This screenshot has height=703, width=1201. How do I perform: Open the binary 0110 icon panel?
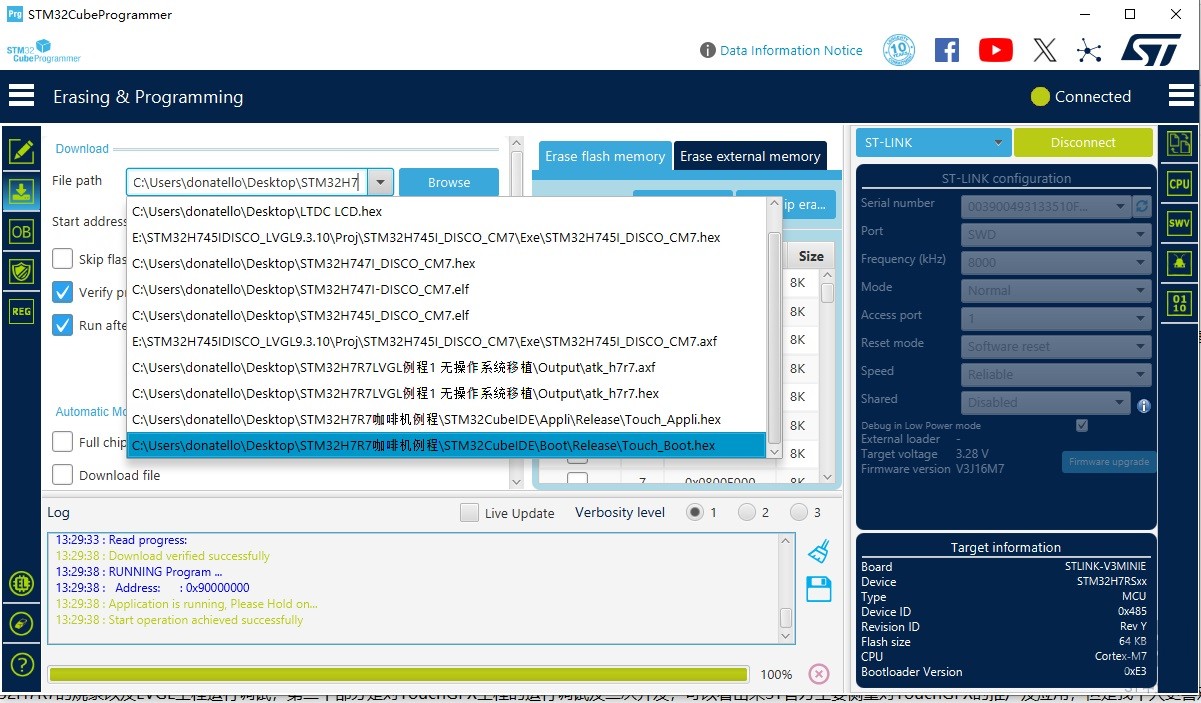(1179, 303)
